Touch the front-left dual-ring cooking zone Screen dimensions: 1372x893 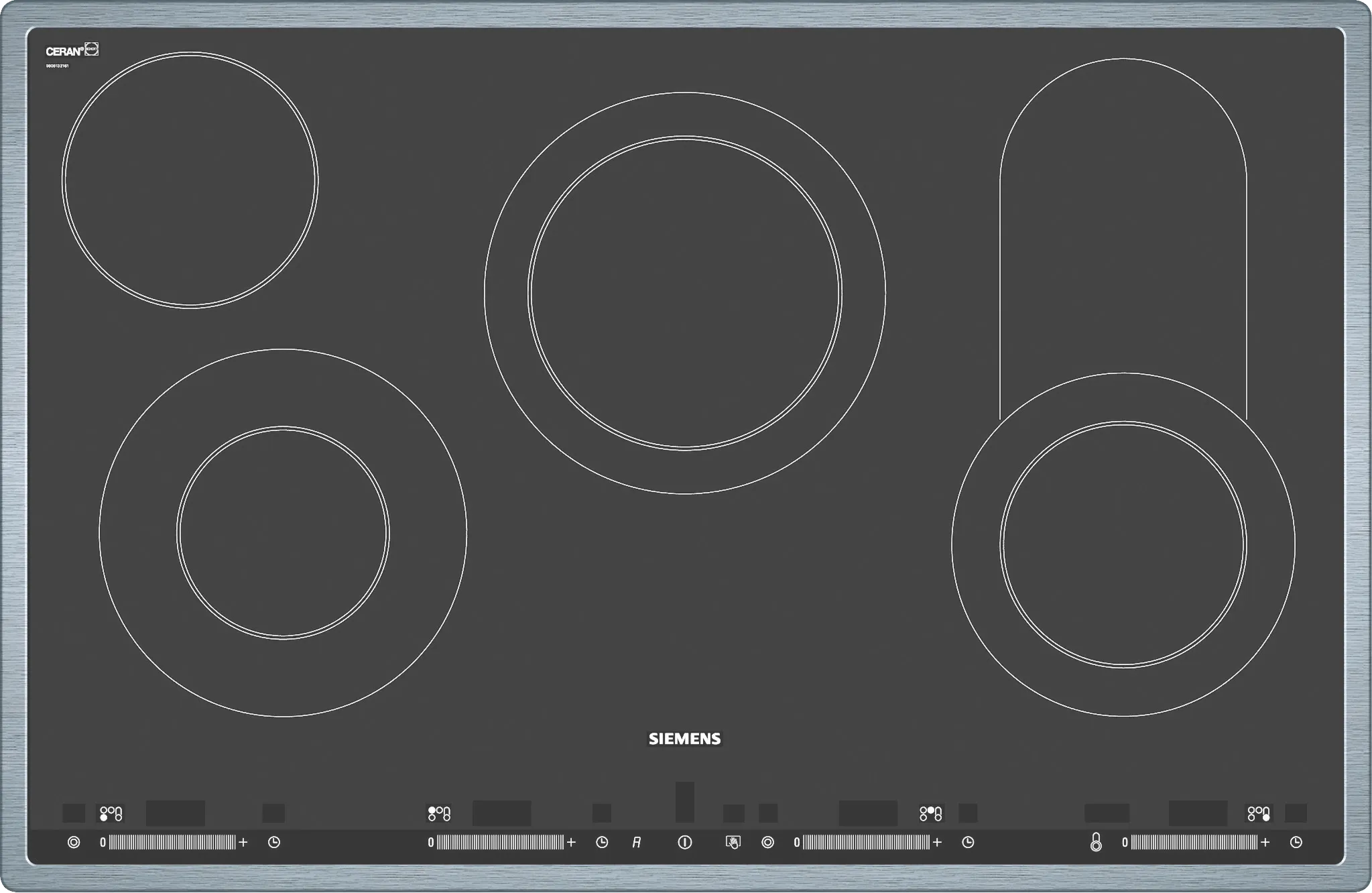283,533
